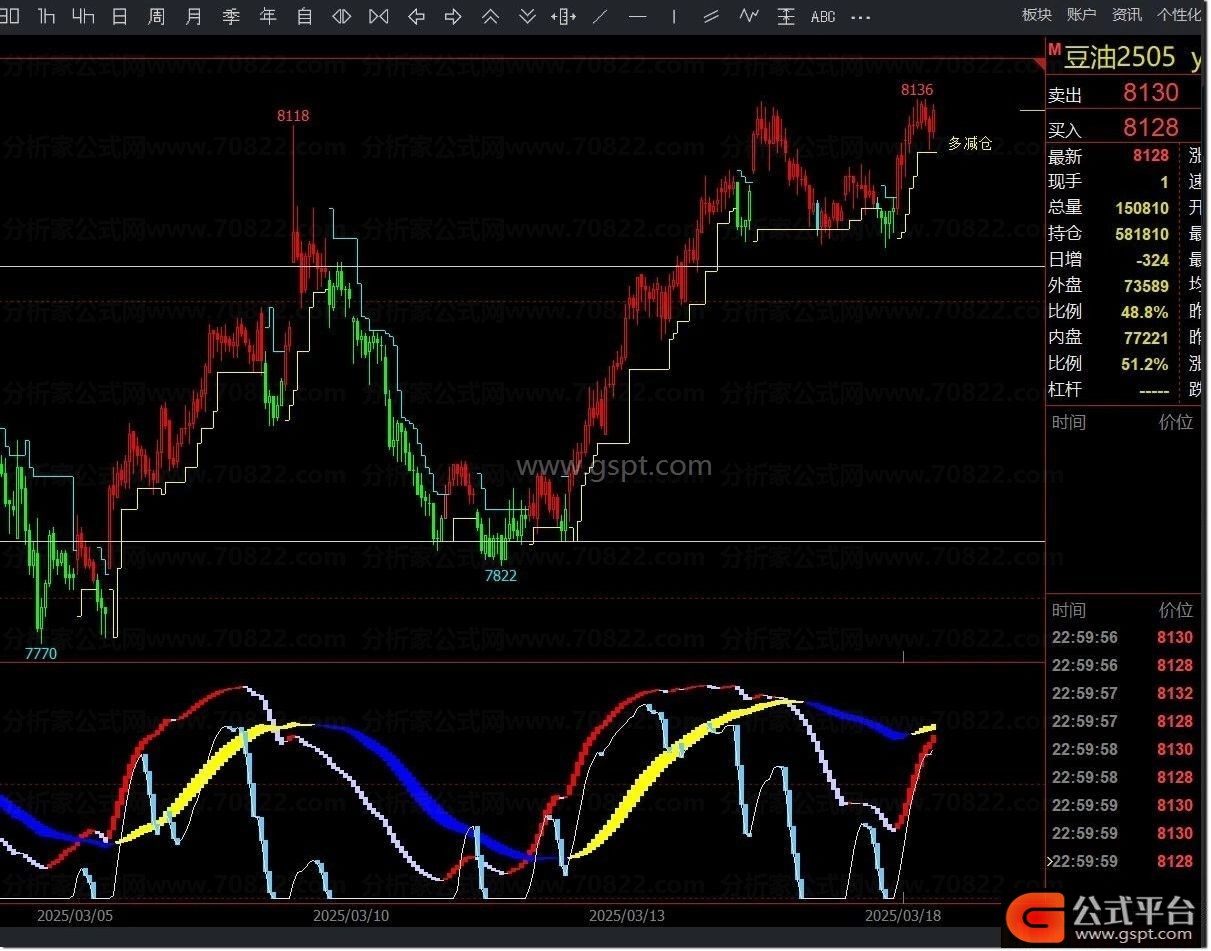Select the horizontal line drawing tool
1211x951 pixels.
point(637,15)
